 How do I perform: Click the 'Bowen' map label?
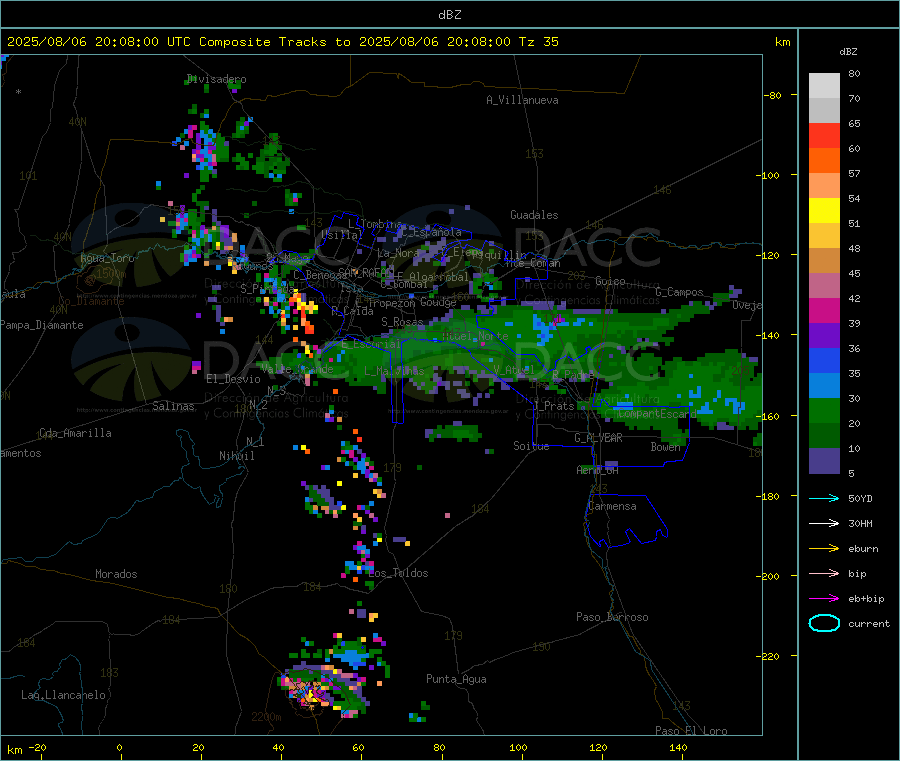(x=666, y=447)
